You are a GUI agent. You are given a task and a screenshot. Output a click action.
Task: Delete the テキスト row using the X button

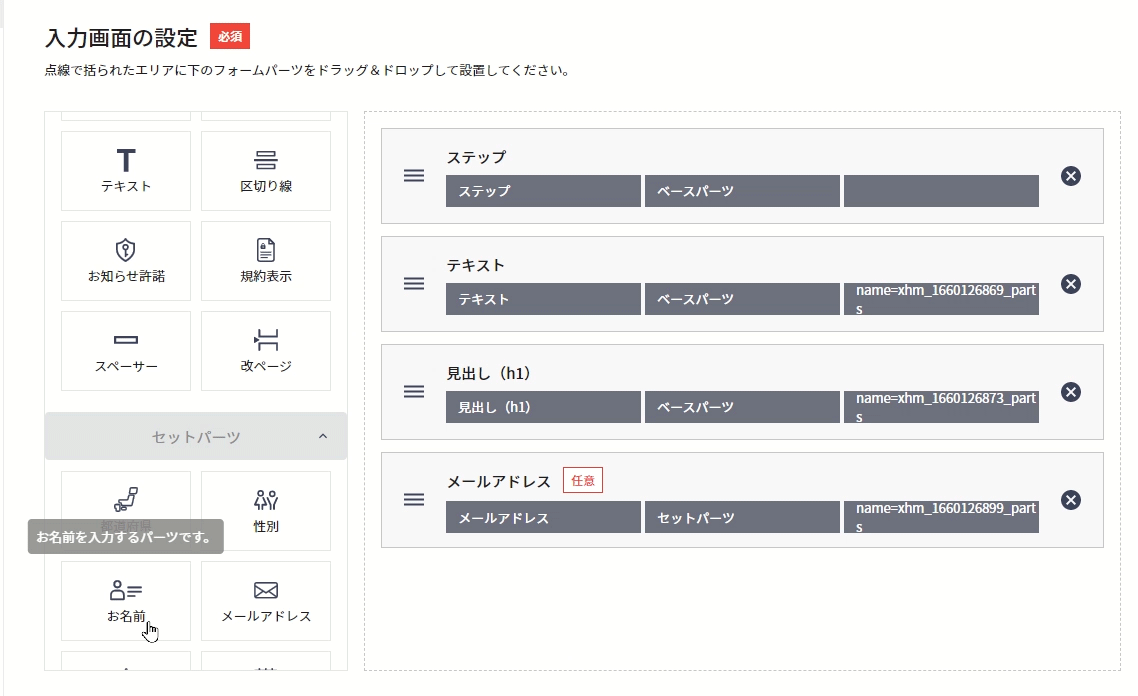tap(1070, 284)
